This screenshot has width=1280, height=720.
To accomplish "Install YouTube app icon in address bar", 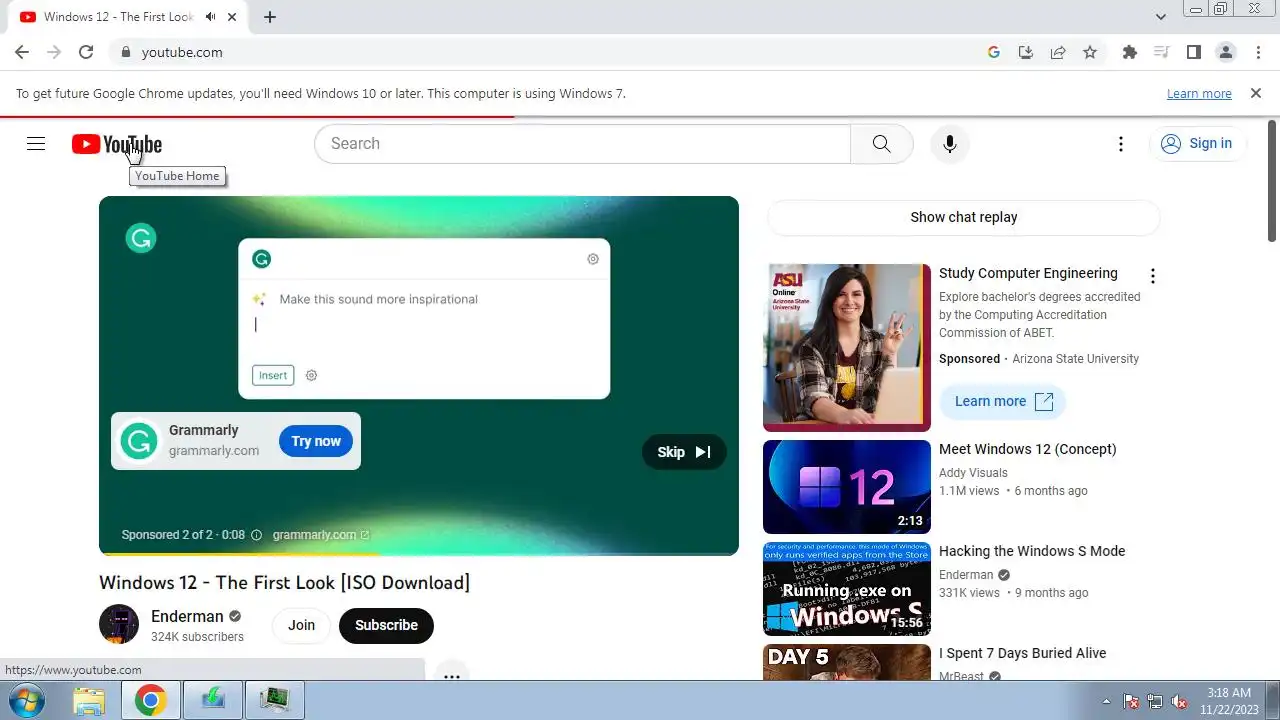I will tap(1026, 52).
